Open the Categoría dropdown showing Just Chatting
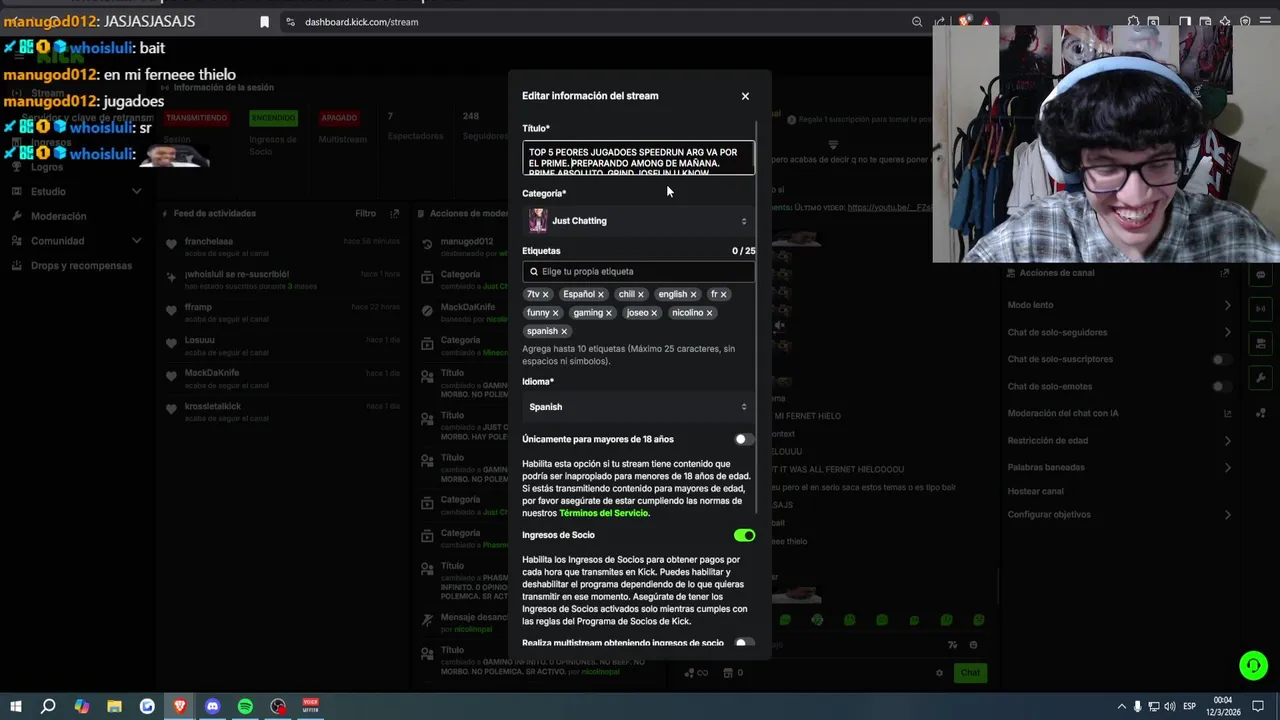 tap(638, 221)
